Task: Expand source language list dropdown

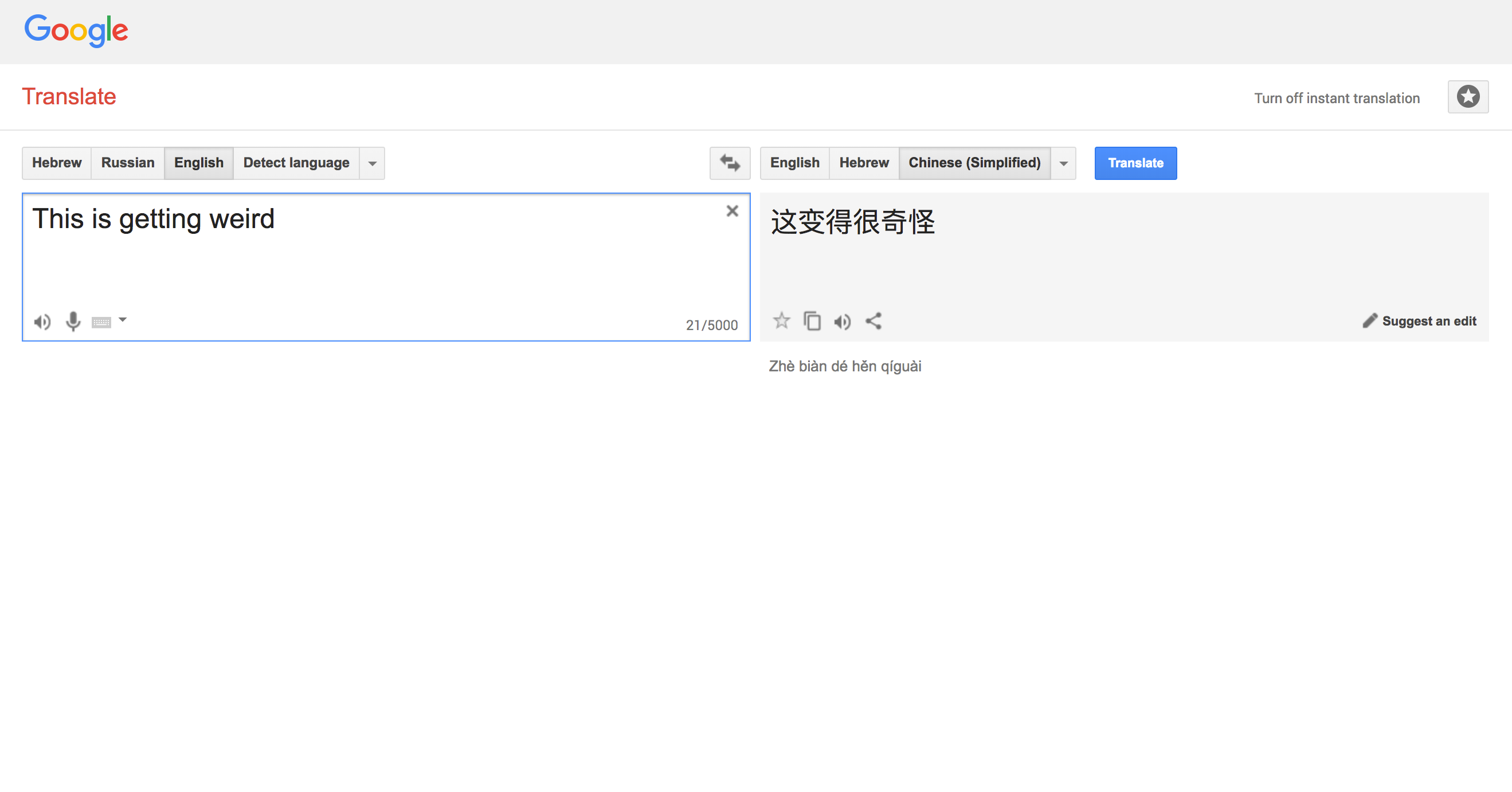Action: point(372,163)
